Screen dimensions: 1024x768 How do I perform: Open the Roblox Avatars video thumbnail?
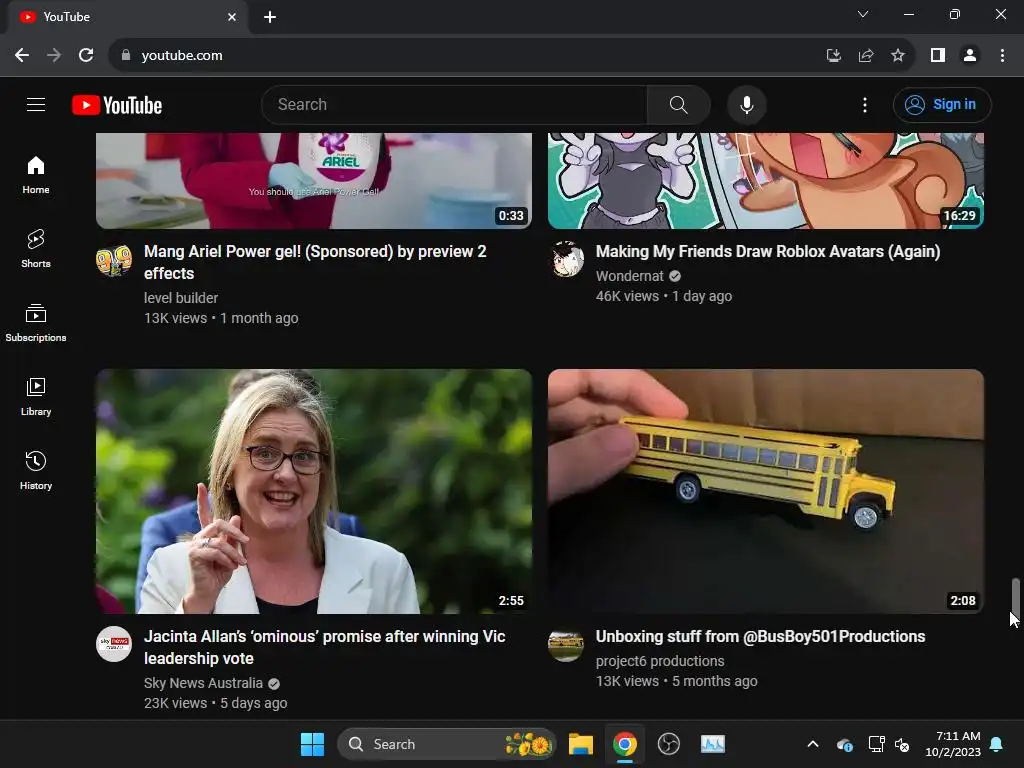765,181
